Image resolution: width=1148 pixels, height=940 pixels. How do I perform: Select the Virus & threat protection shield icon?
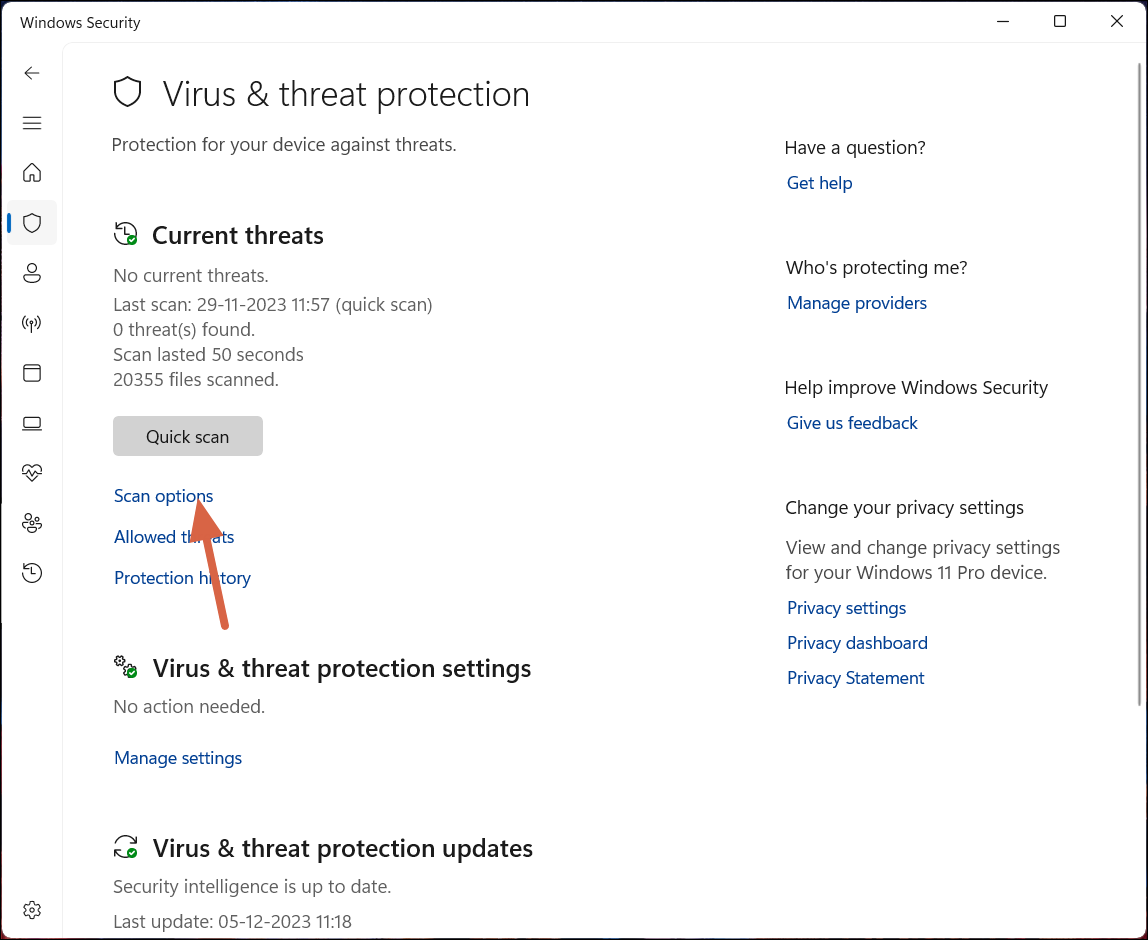pos(31,223)
